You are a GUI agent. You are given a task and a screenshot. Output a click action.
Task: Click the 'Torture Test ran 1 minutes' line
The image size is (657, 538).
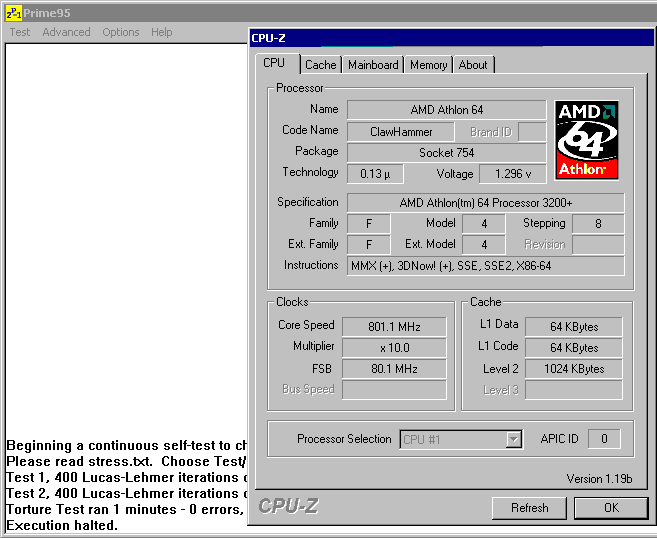(x=125, y=510)
